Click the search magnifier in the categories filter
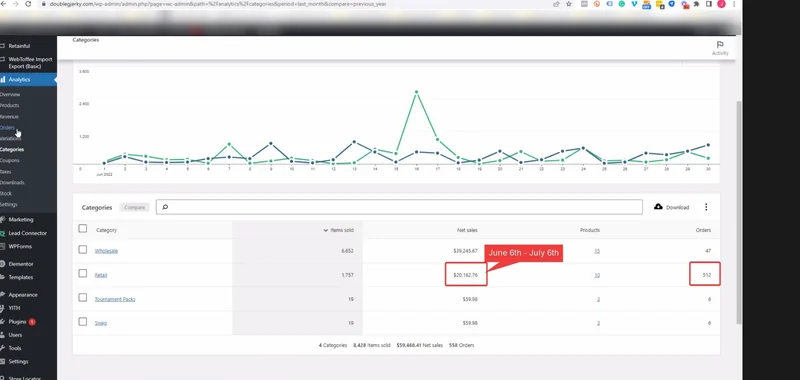The width and height of the screenshot is (800, 380). (165, 207)
